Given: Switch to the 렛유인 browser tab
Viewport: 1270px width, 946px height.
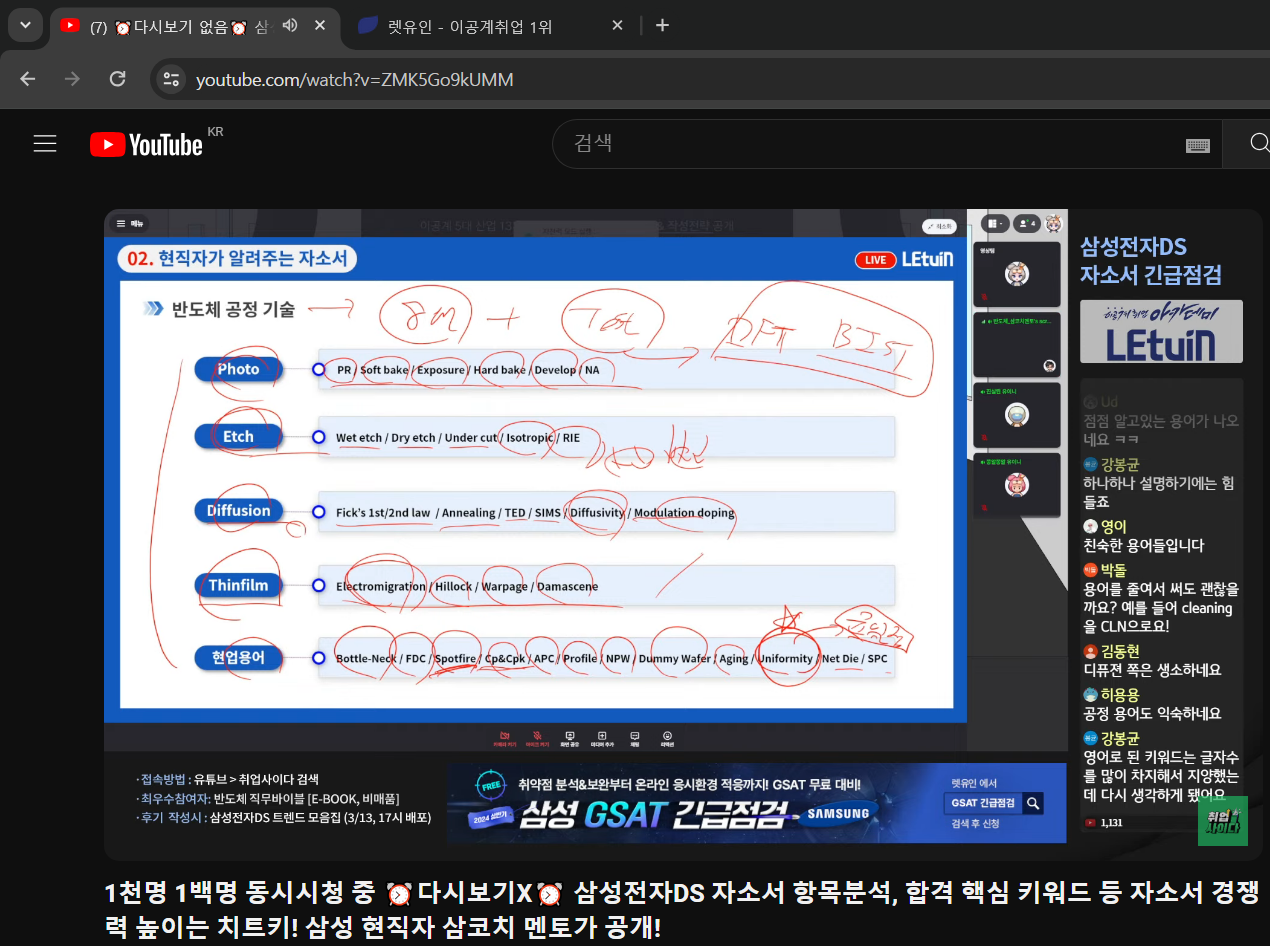Looking at the screenshot, I should point(470,26).
